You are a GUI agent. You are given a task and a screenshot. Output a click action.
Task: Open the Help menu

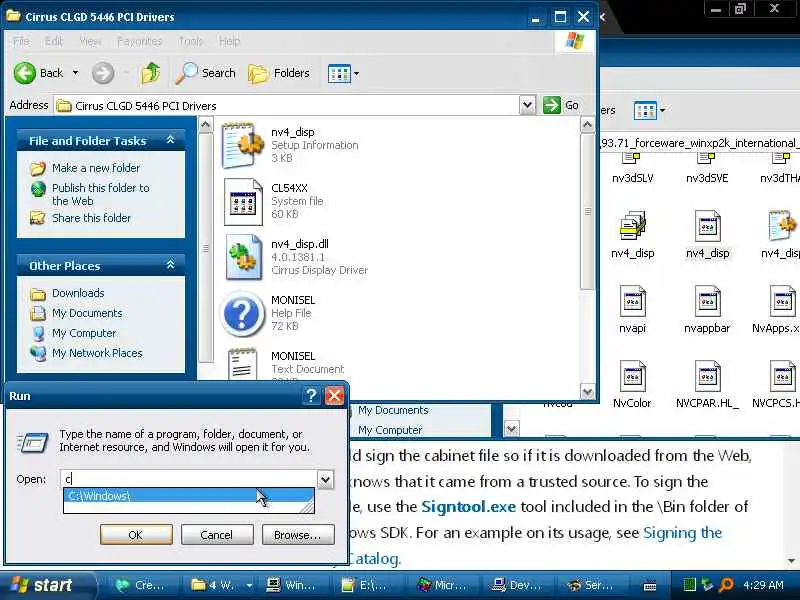click(x=229, y=41)
